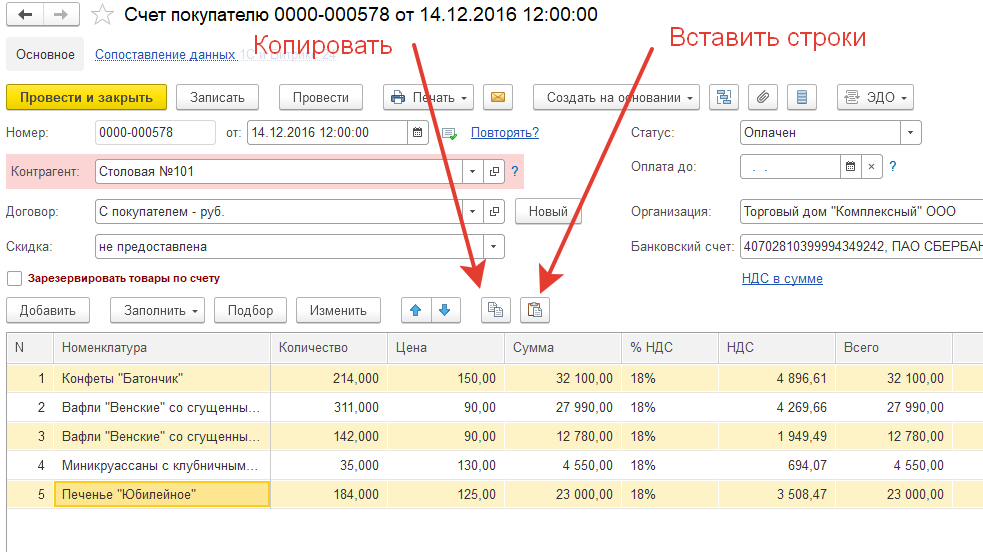This screenshot has height=552, width=983.
Task: Click the Количество column header
Action: (329, 348)
